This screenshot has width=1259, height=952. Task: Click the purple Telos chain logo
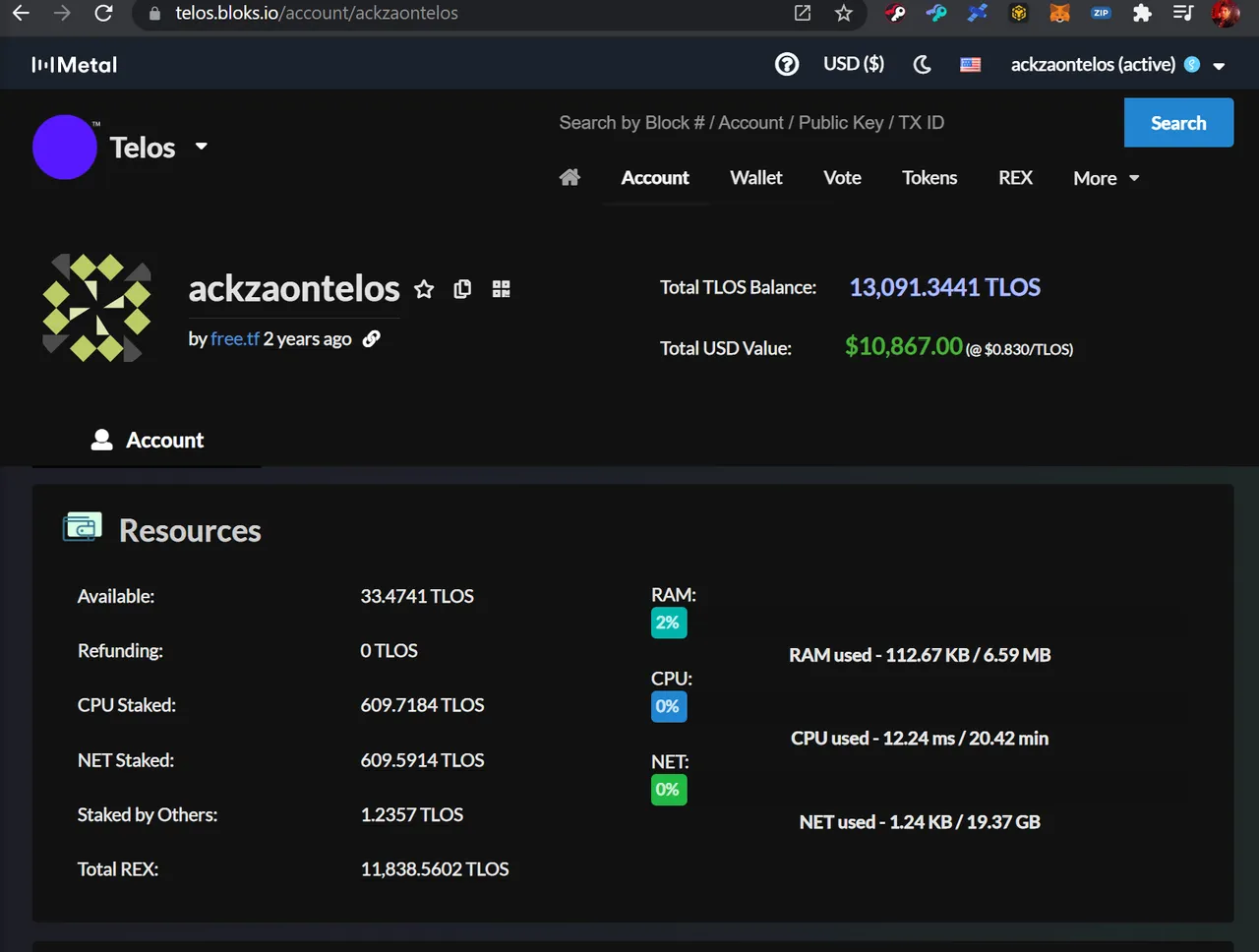coord(65,148)
